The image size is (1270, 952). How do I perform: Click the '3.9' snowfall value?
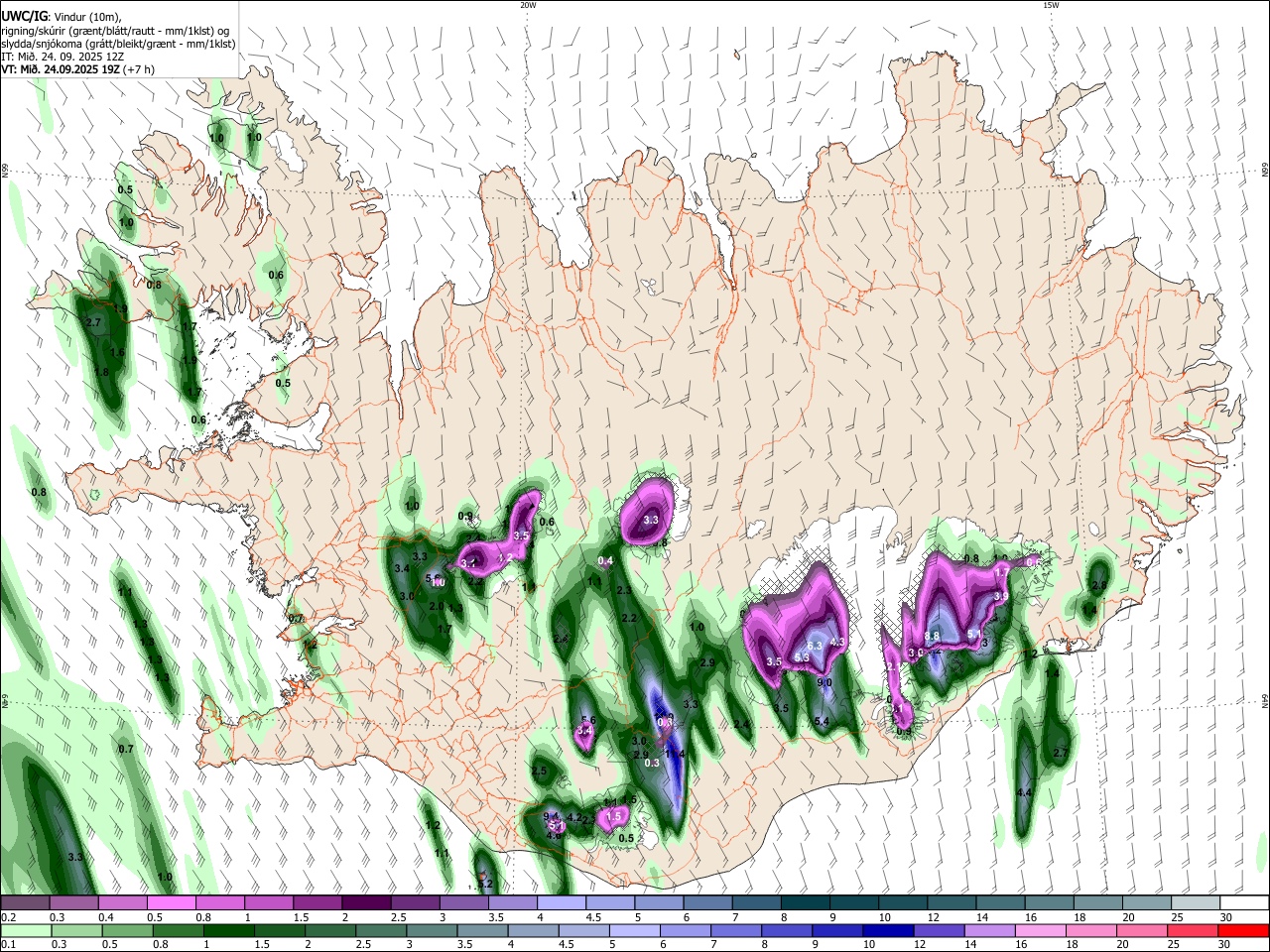coord(1001,596)
